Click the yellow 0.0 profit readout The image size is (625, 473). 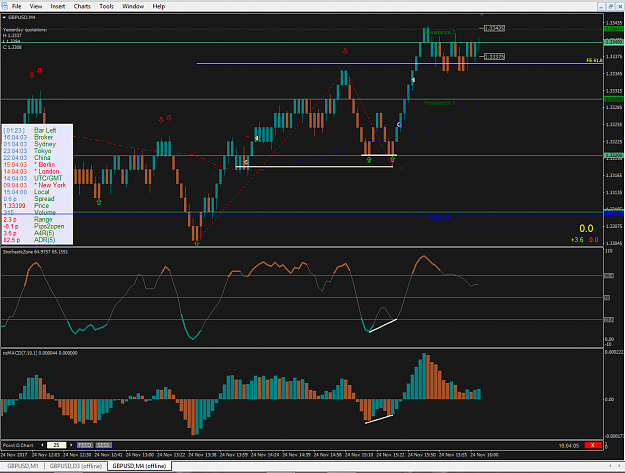(586, 228)
